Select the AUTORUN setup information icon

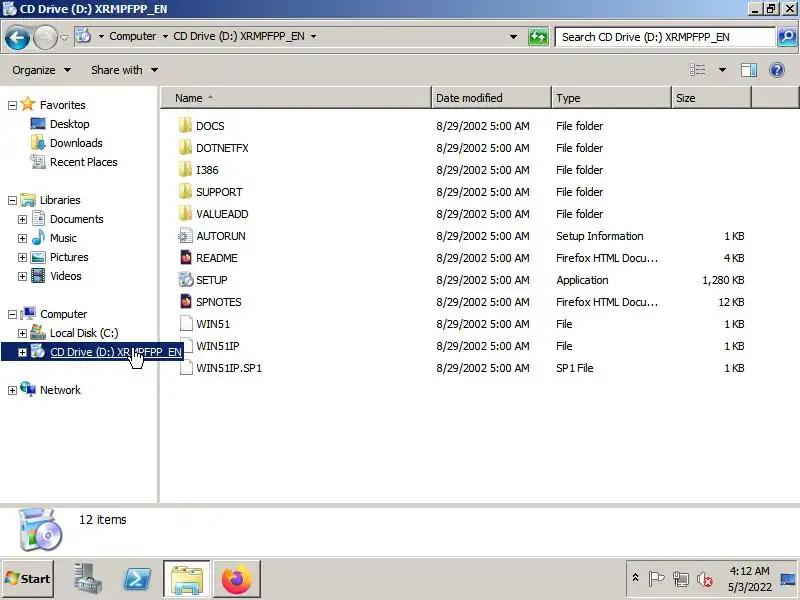click(x=185, y=236)
